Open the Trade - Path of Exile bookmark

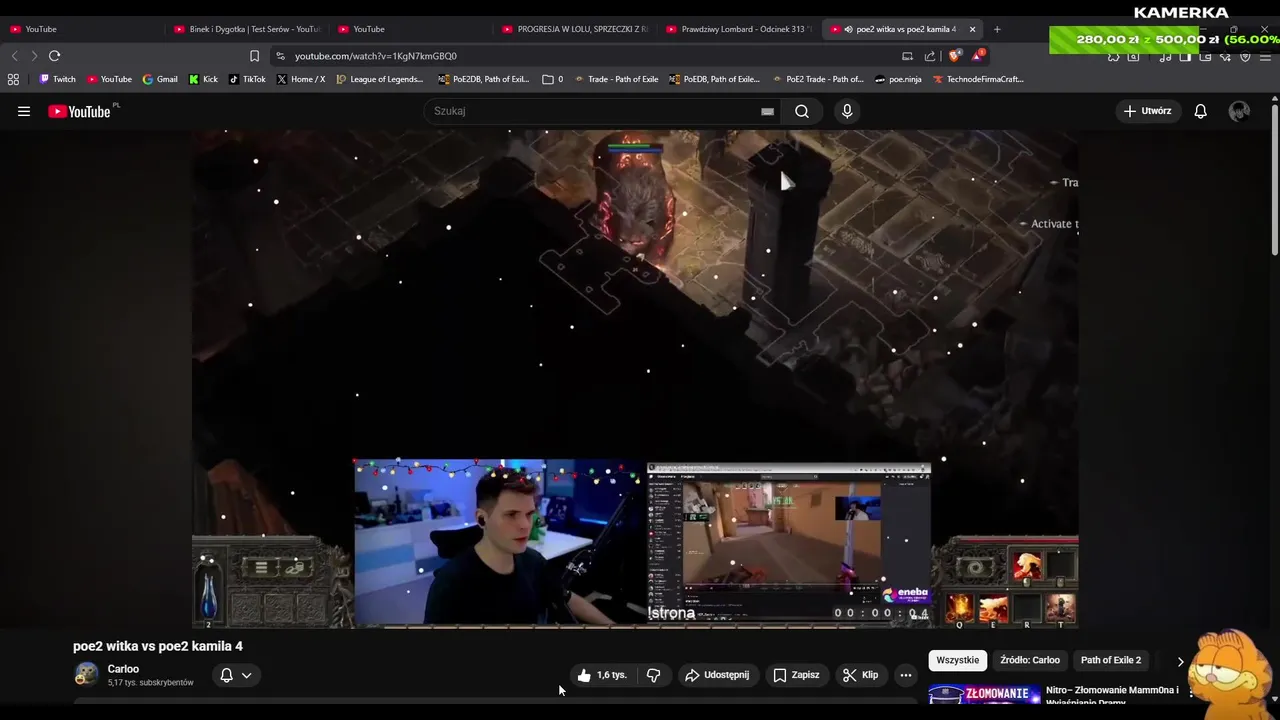pos(616,79)
